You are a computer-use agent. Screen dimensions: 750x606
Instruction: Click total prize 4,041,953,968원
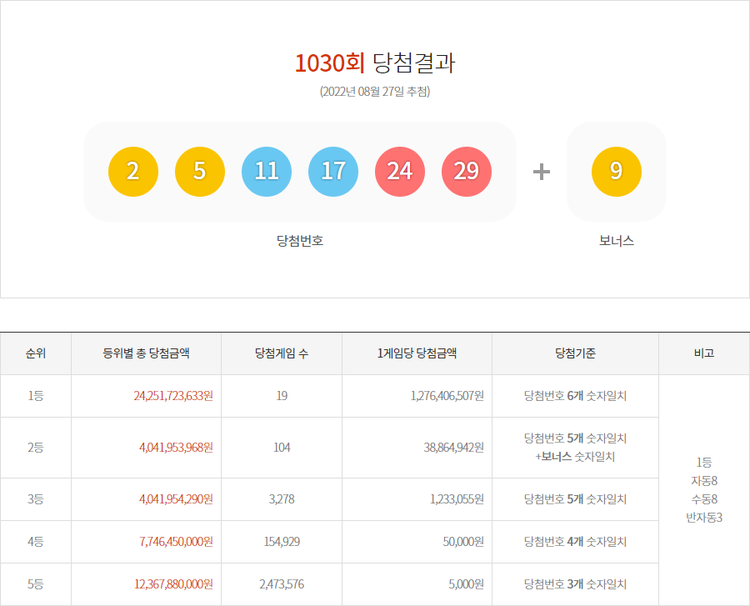point(176,448)
